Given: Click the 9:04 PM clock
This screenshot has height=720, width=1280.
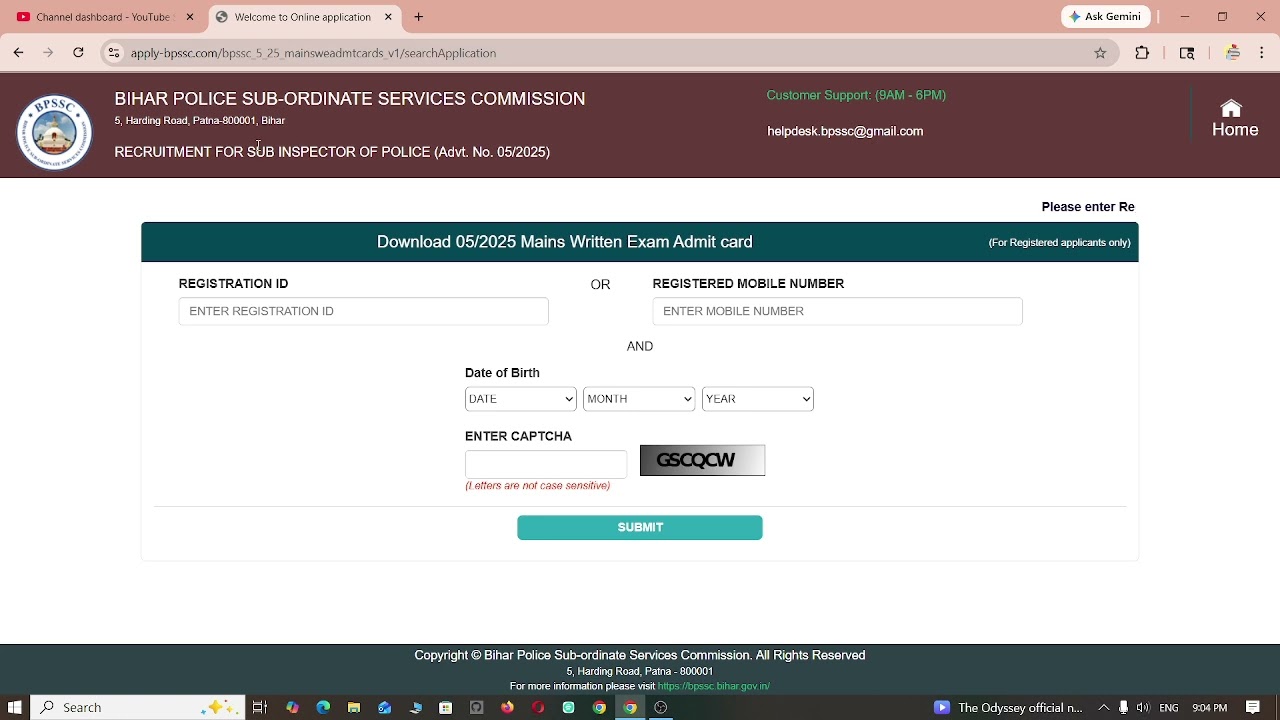Looking at the screenshot, I should [1210, 708].
